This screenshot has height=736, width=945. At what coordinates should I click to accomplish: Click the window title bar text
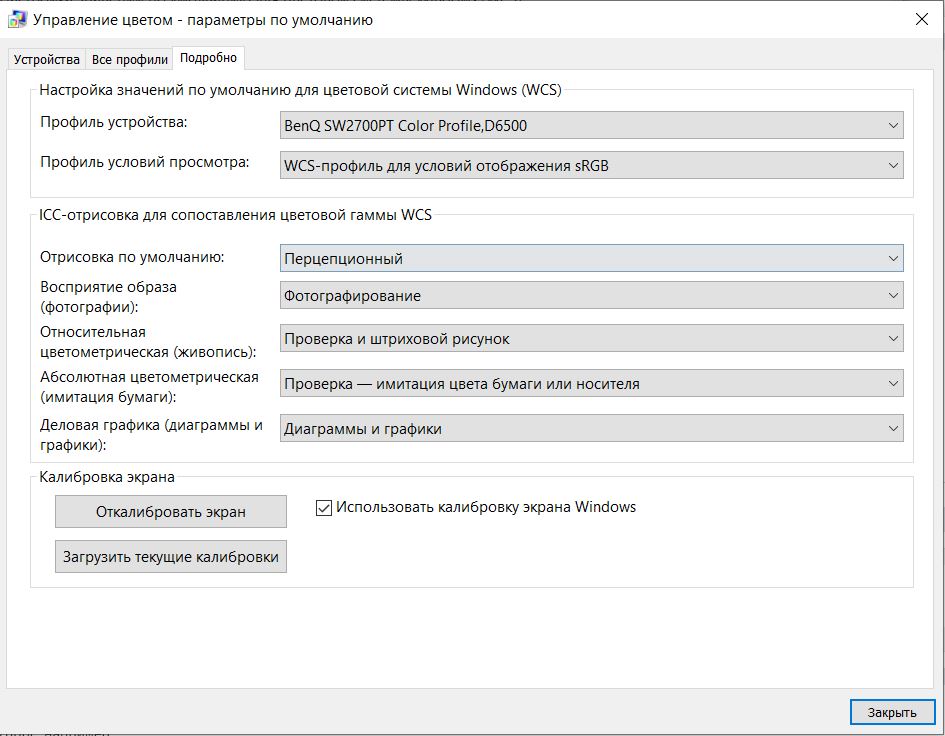pyautogui.click(x=203, y=19)
